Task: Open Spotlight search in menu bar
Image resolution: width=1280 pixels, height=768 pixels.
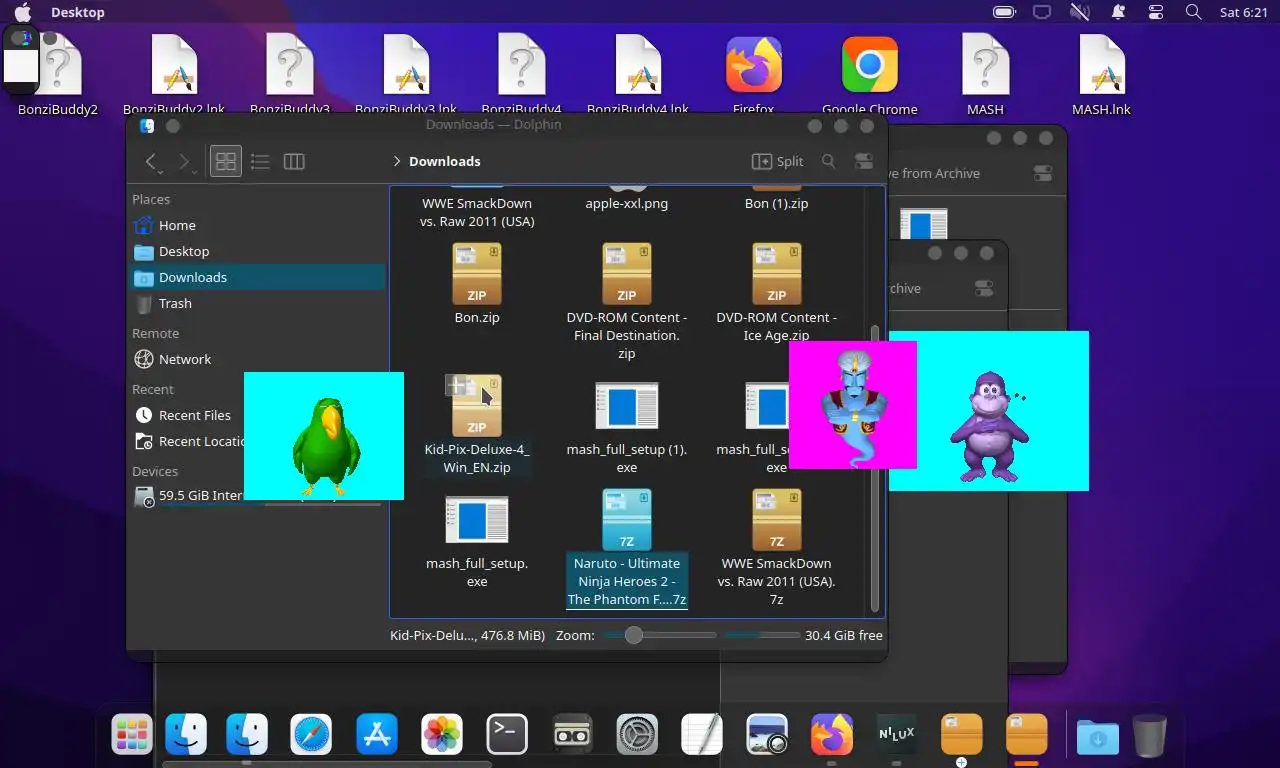Action: coord(1193,12)
